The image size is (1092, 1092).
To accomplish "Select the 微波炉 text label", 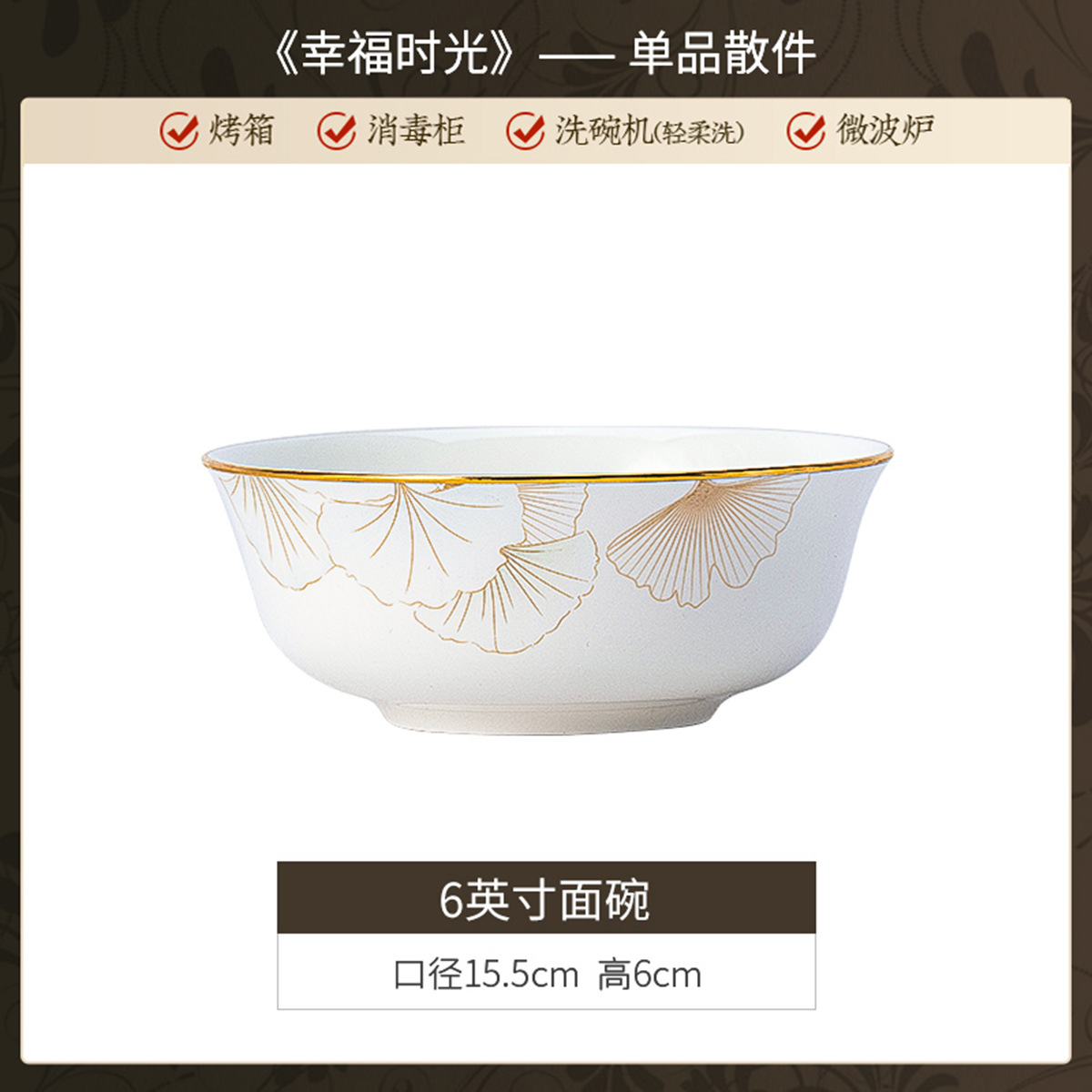I will (885, 131).
